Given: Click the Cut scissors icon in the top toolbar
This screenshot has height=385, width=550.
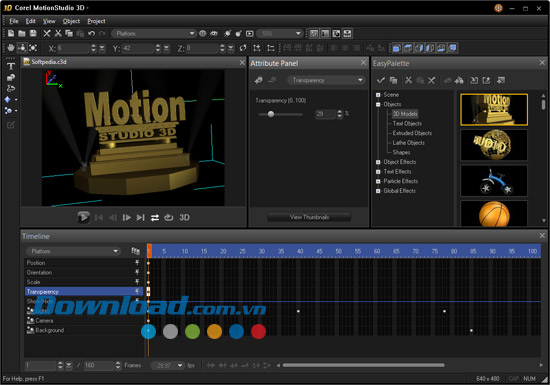Looking at the screenshot, I should coord(58,34).
